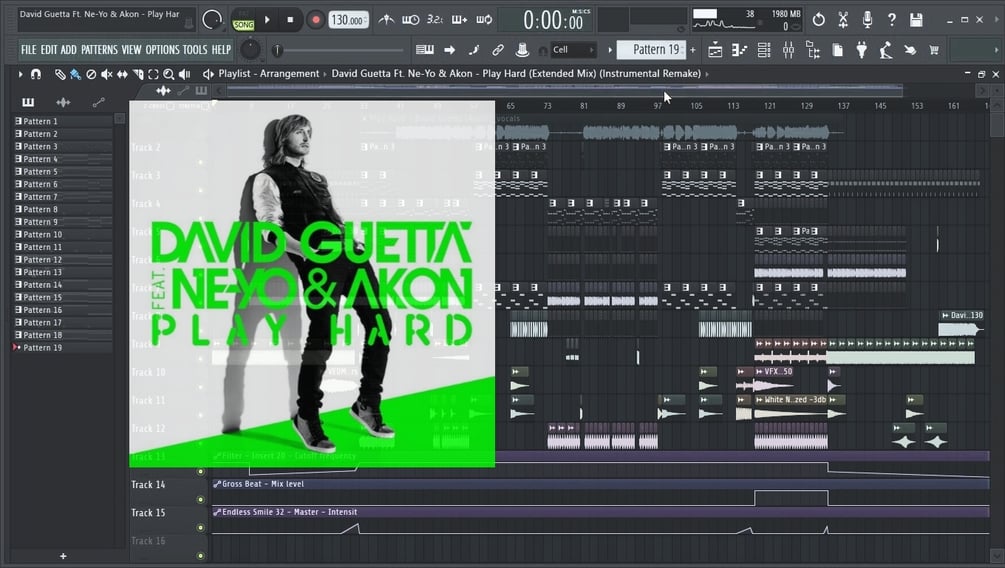The width and height of the screenshot is (1005, 568).
Task: Show the Channel rack icon
Action: pyautogui.click(x=764, y=50)
